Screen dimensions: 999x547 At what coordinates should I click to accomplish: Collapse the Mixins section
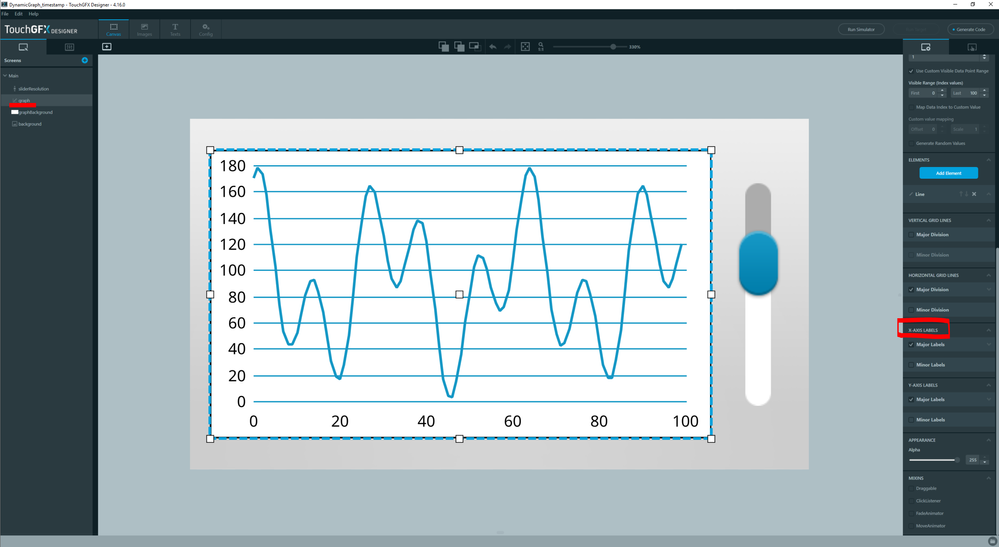(x=989, y=478)
